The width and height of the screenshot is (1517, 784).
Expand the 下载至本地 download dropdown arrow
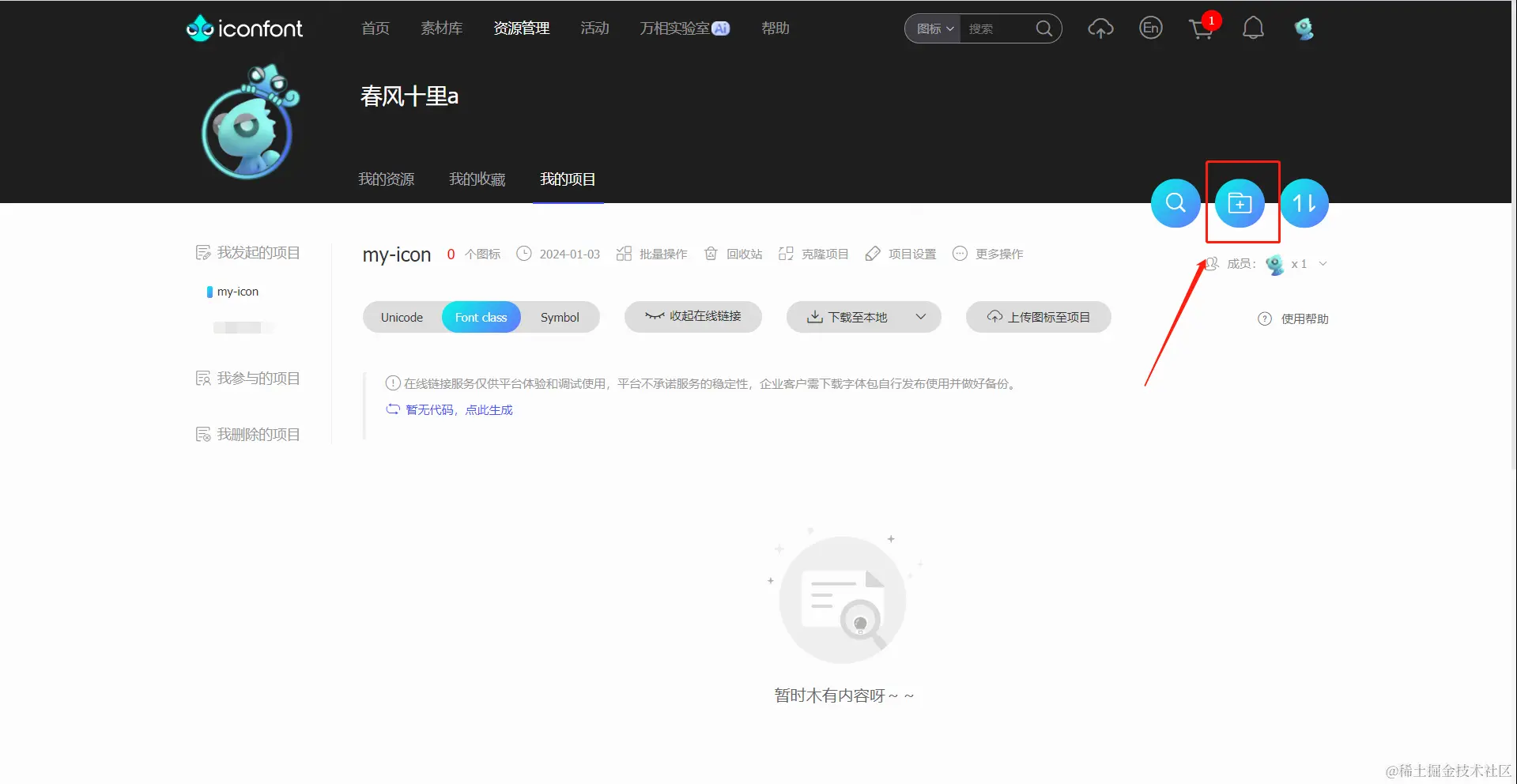(920, 317)
